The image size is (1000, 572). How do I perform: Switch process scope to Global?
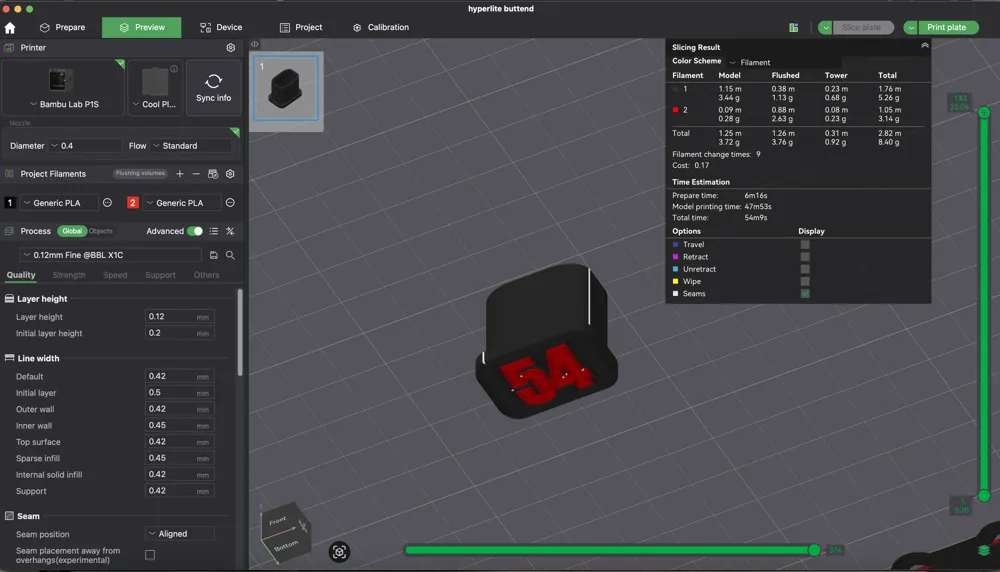[x=72, y=231]
